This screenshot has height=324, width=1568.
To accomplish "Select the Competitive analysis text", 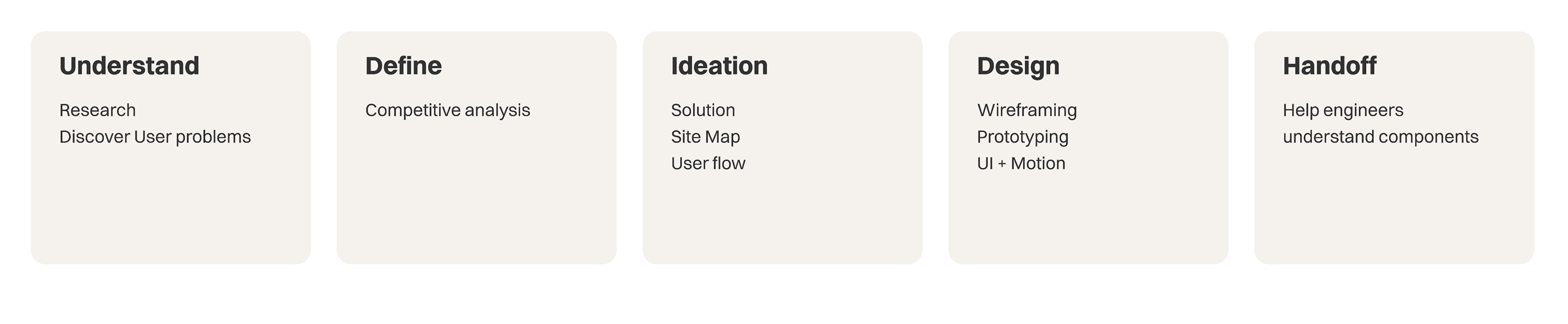I will click(448, 110).
